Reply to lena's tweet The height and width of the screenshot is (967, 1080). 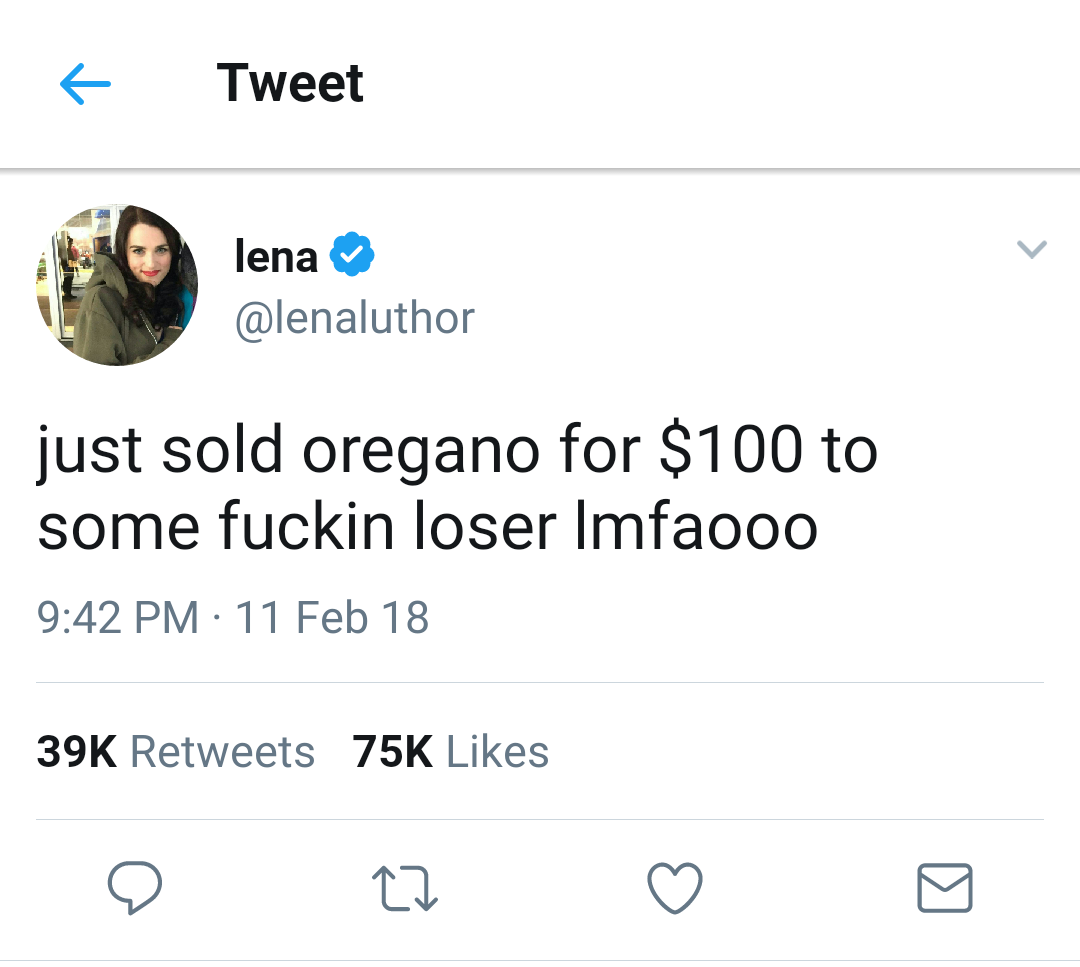(x=135, y=888)
